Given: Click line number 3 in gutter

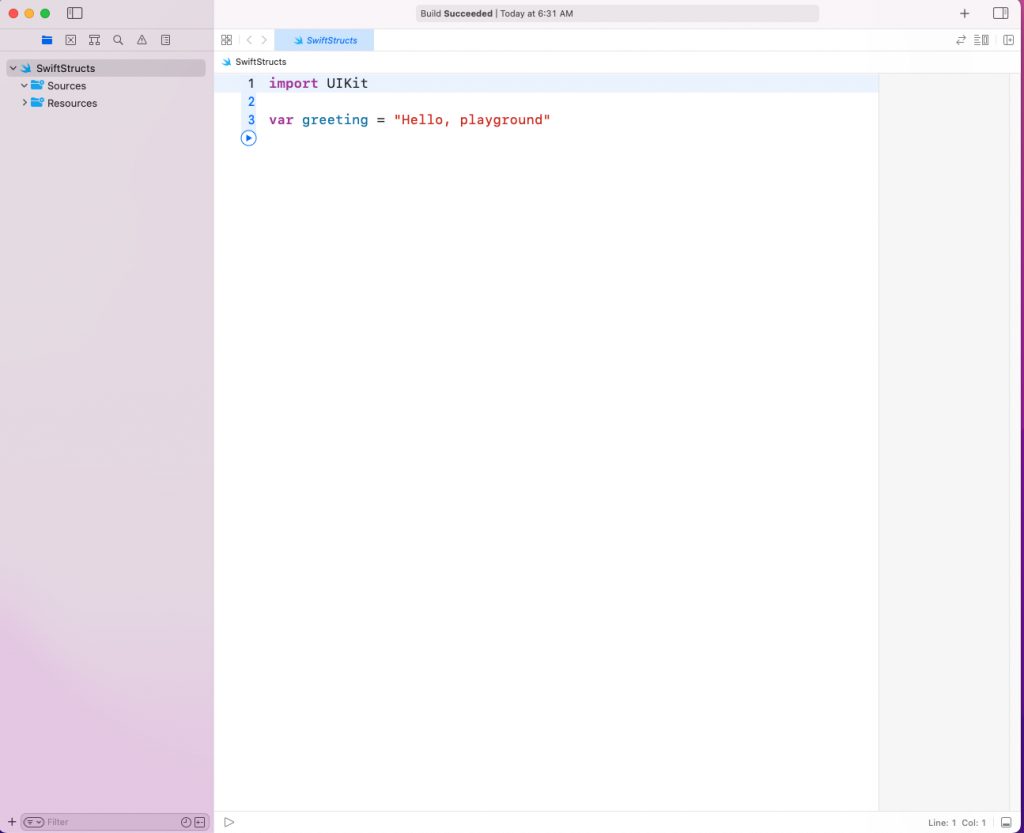Looking at the screenshot, I should [251, 119].
